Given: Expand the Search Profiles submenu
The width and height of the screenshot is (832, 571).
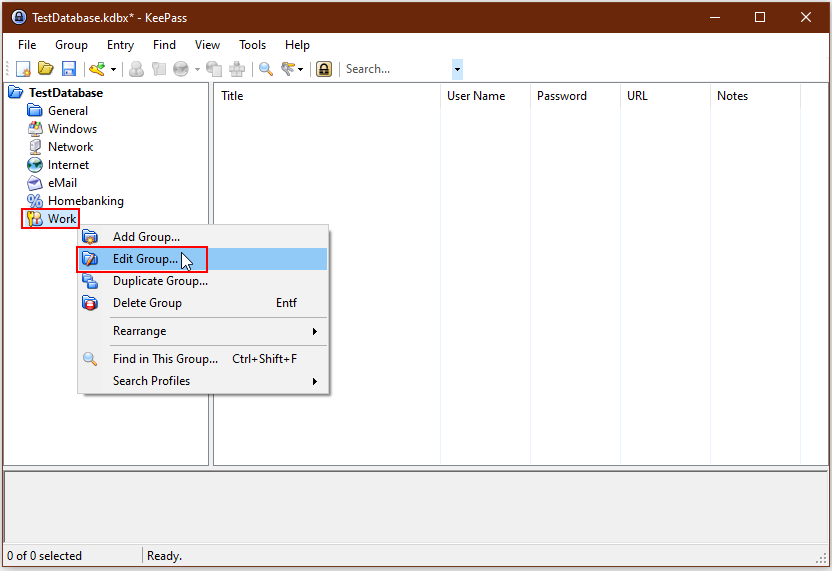Looking at the screenshot, I should pyautogui.click(x=203, y=381).
